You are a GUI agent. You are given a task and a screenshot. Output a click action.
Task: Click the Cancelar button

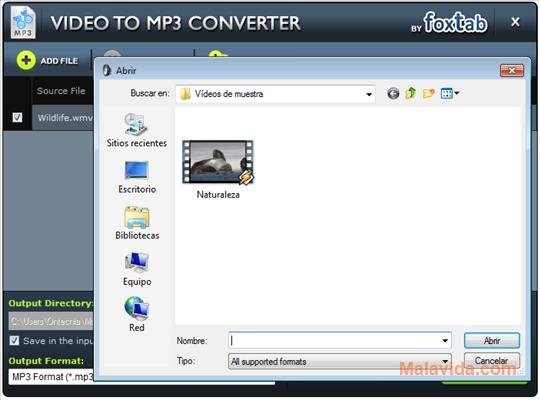[x=492, y=361]
